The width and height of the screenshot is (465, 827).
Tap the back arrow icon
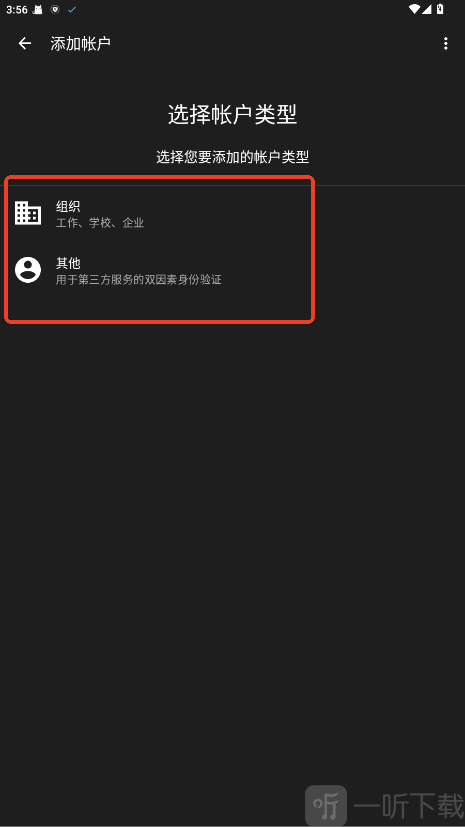pos(25,43)
